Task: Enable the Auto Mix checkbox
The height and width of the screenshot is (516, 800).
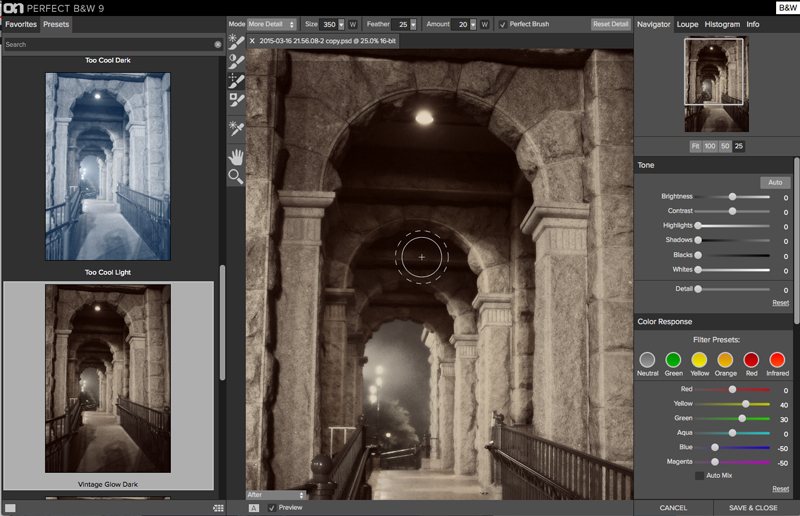Action: point(699,475)
